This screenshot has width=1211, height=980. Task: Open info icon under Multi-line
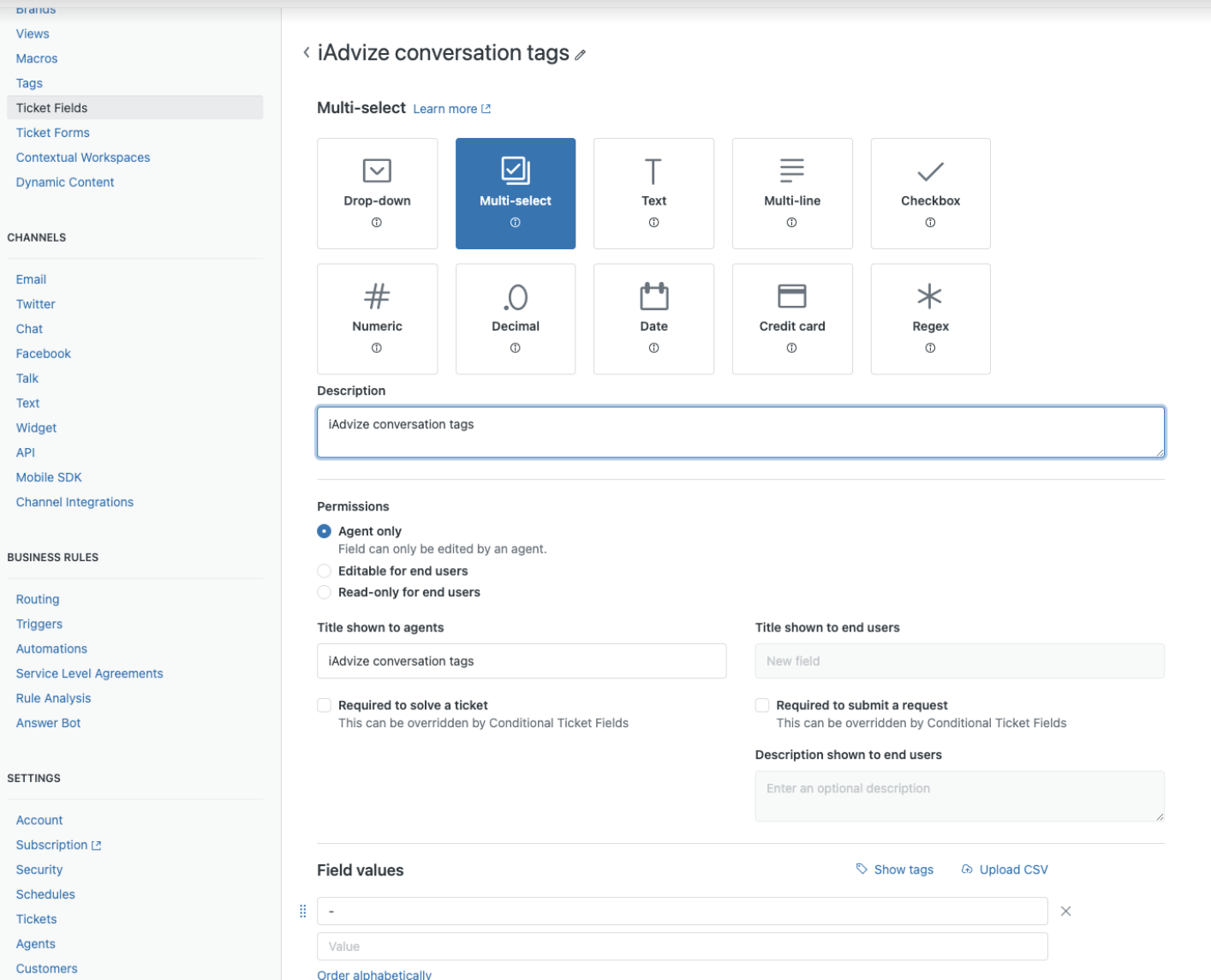click(x=792, y=223)
